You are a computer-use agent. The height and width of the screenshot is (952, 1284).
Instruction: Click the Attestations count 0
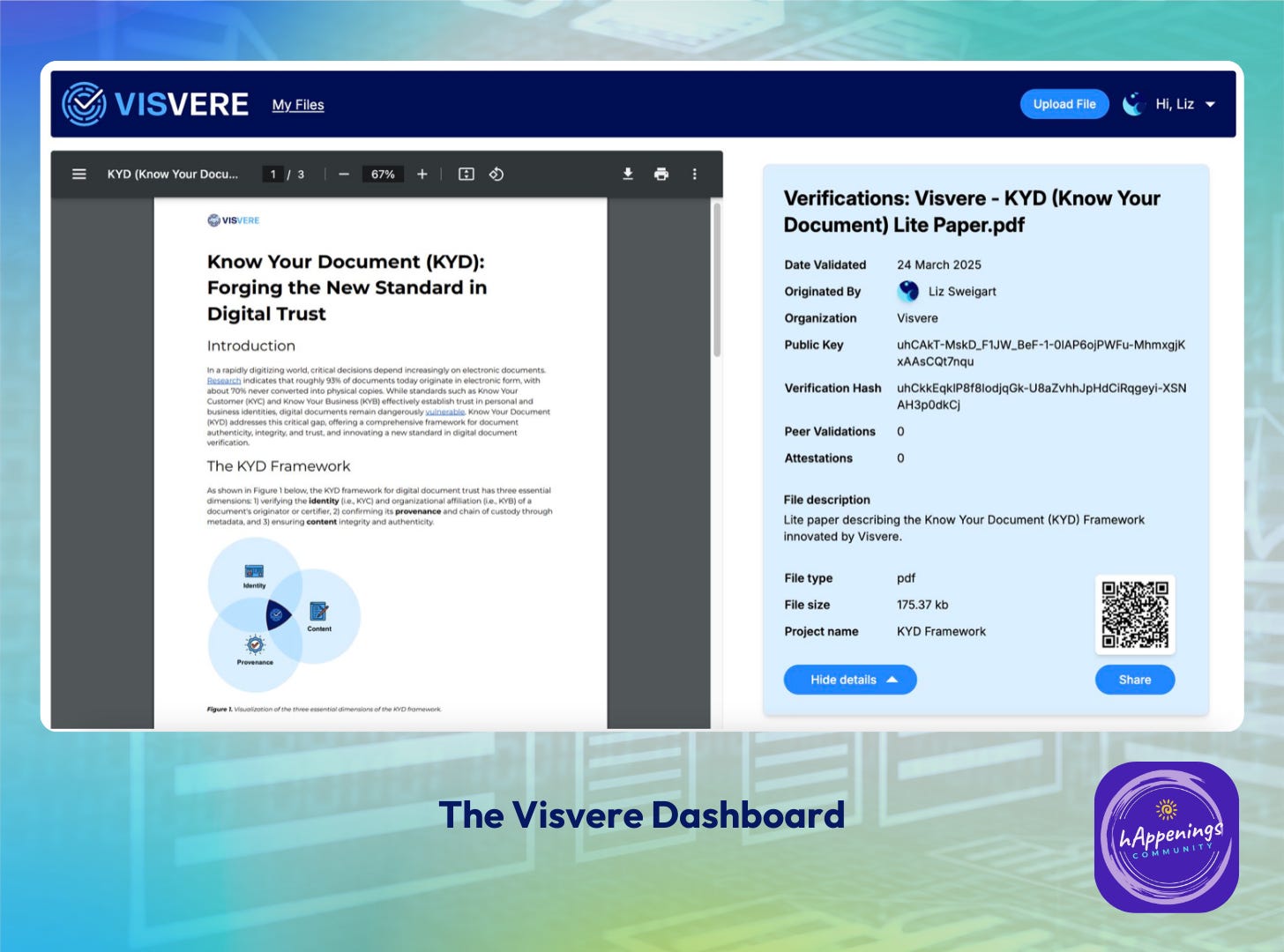[900, 458]
